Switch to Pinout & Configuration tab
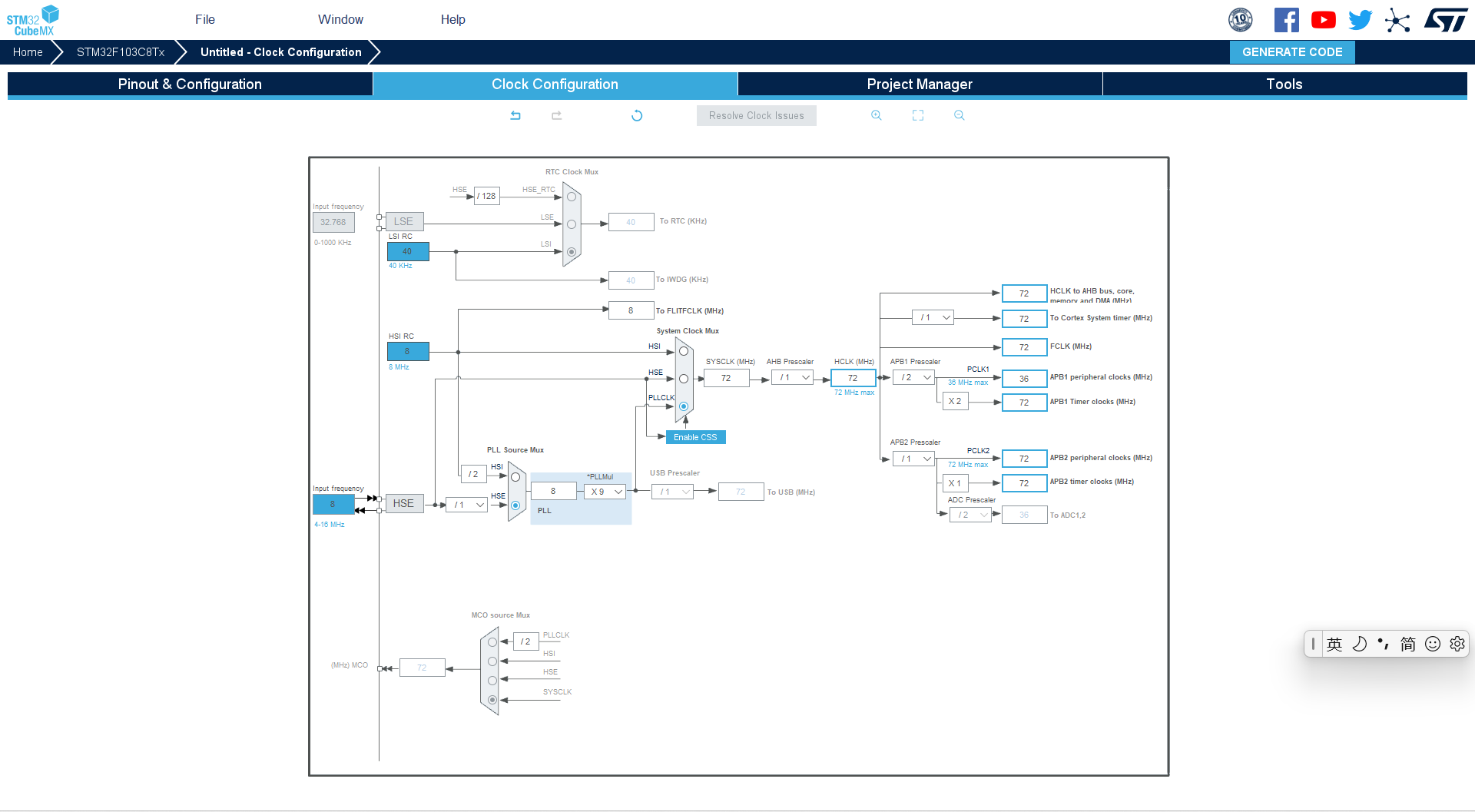This screenshot has height=812, width=1475. coord(190,85)
